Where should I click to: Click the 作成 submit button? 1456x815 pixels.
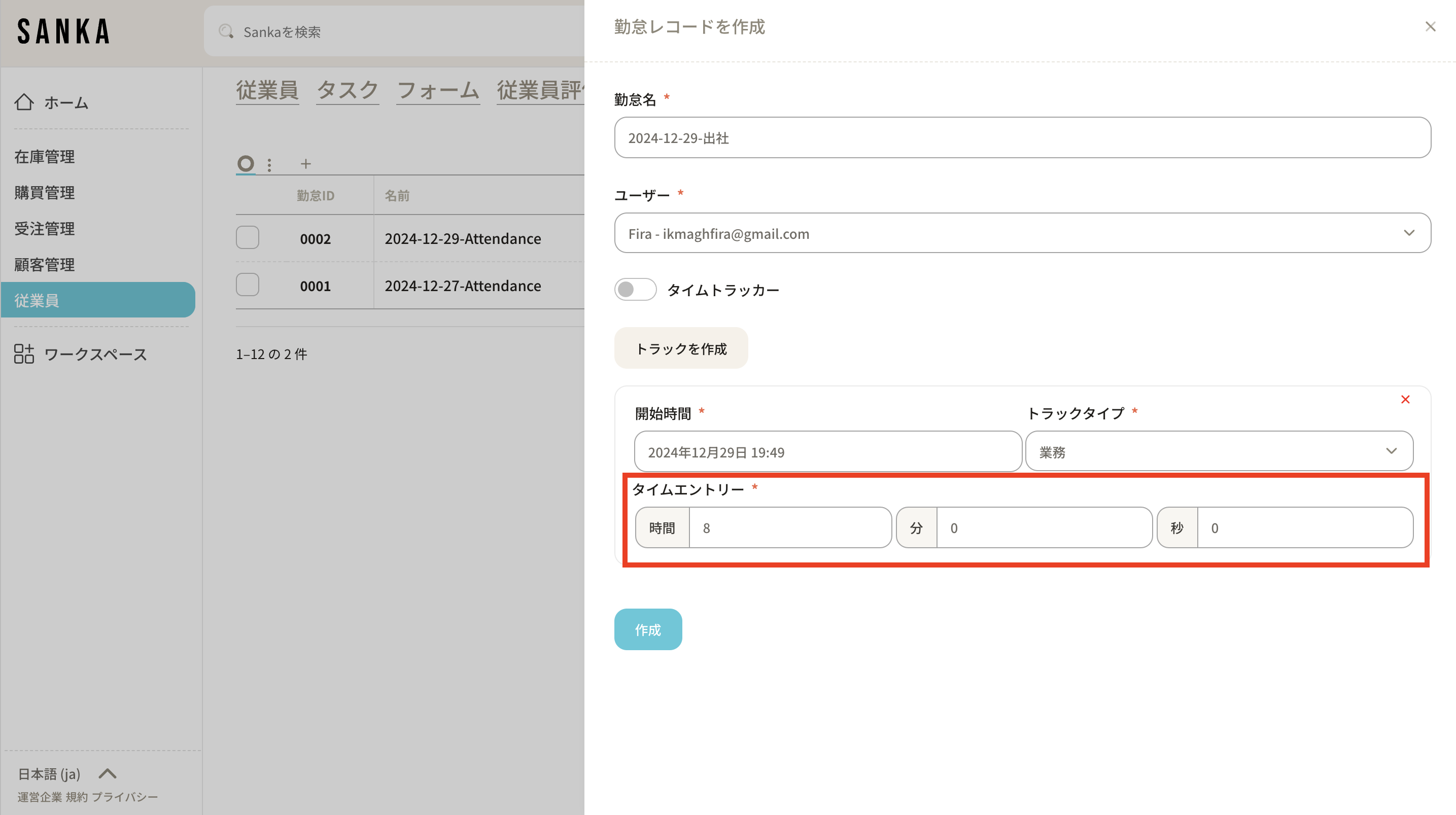pyautogui.click(x=648, y=629)
